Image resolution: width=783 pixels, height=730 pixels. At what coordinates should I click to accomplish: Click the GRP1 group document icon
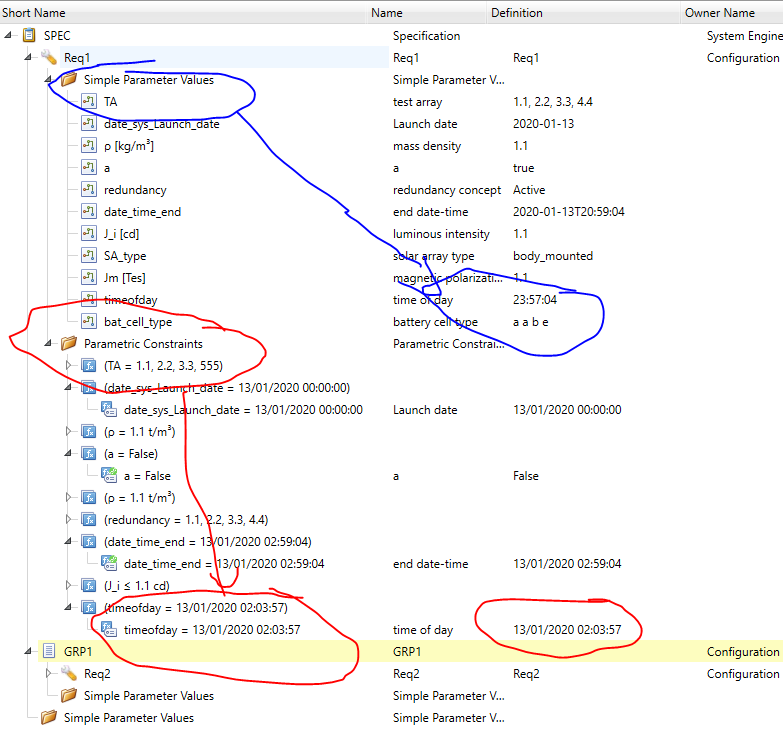(49, 651)
